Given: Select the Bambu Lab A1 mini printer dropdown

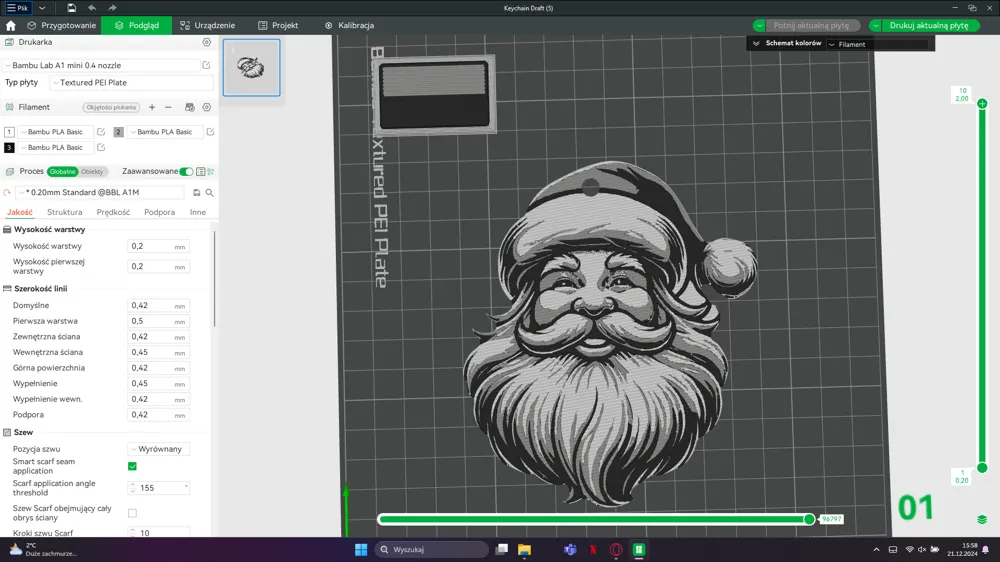Looking at the screenshot, I should tap(102, 65).
